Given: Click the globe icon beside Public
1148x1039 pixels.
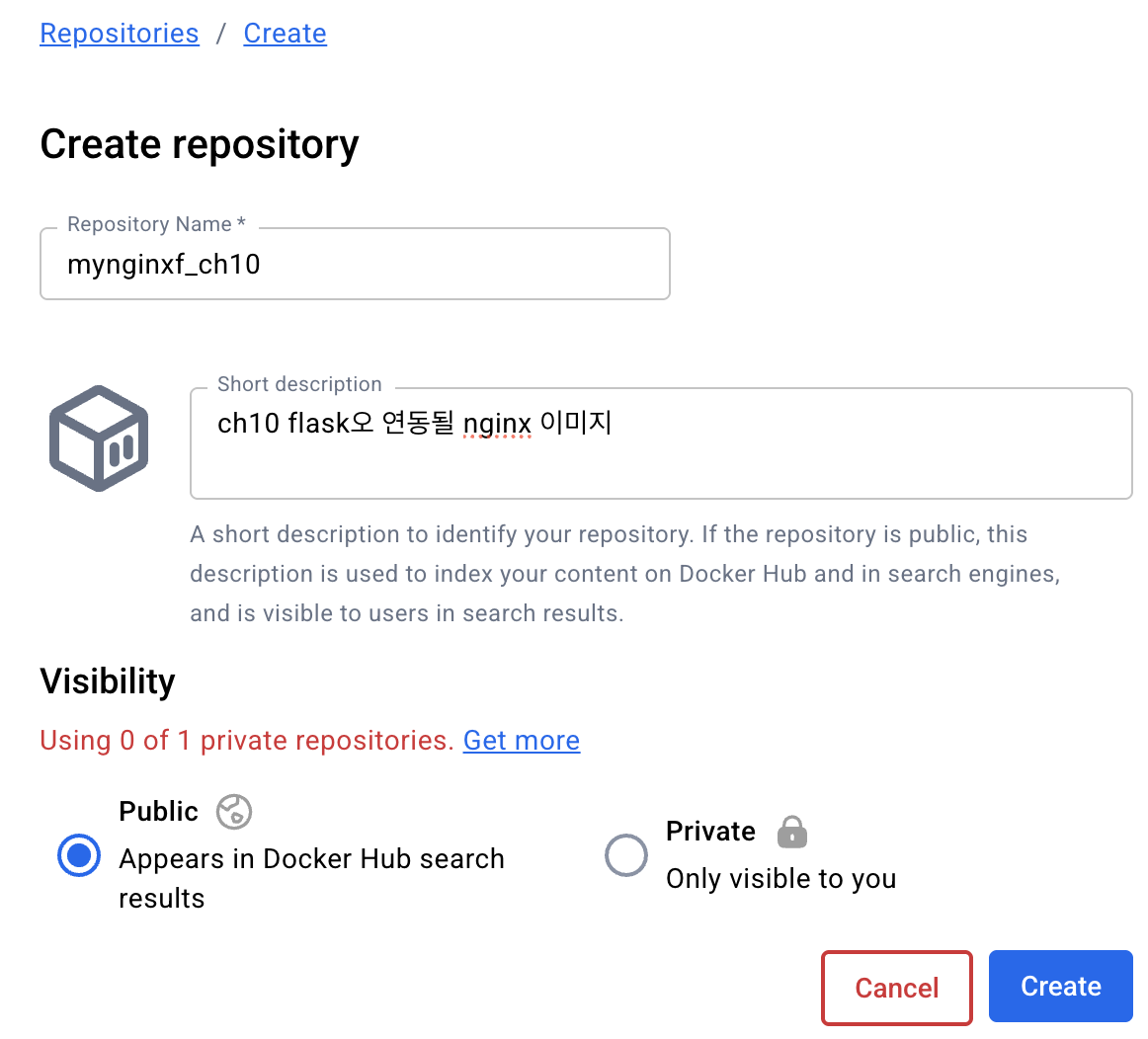Looking at the screenshot, I should click(x=234, y=812).
